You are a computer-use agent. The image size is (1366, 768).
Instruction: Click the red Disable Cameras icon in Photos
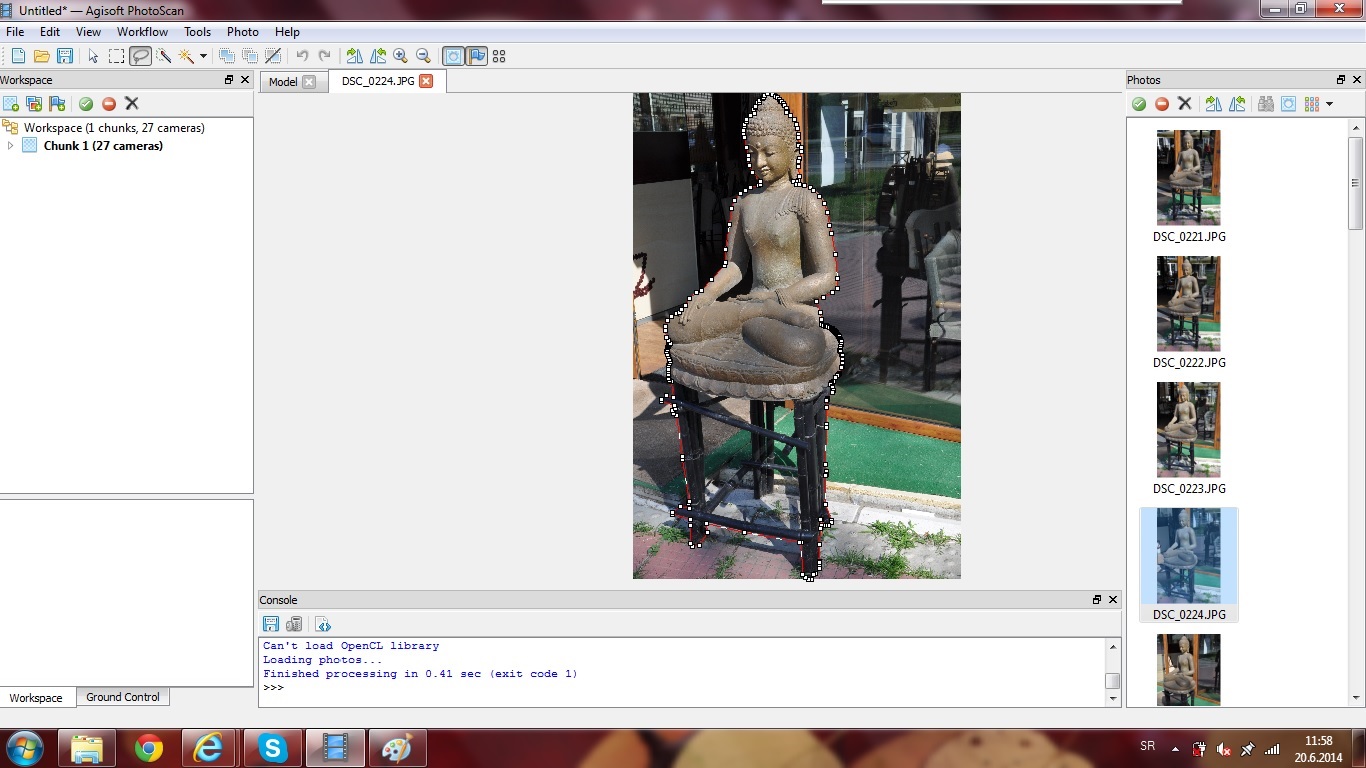[1162, 104]
